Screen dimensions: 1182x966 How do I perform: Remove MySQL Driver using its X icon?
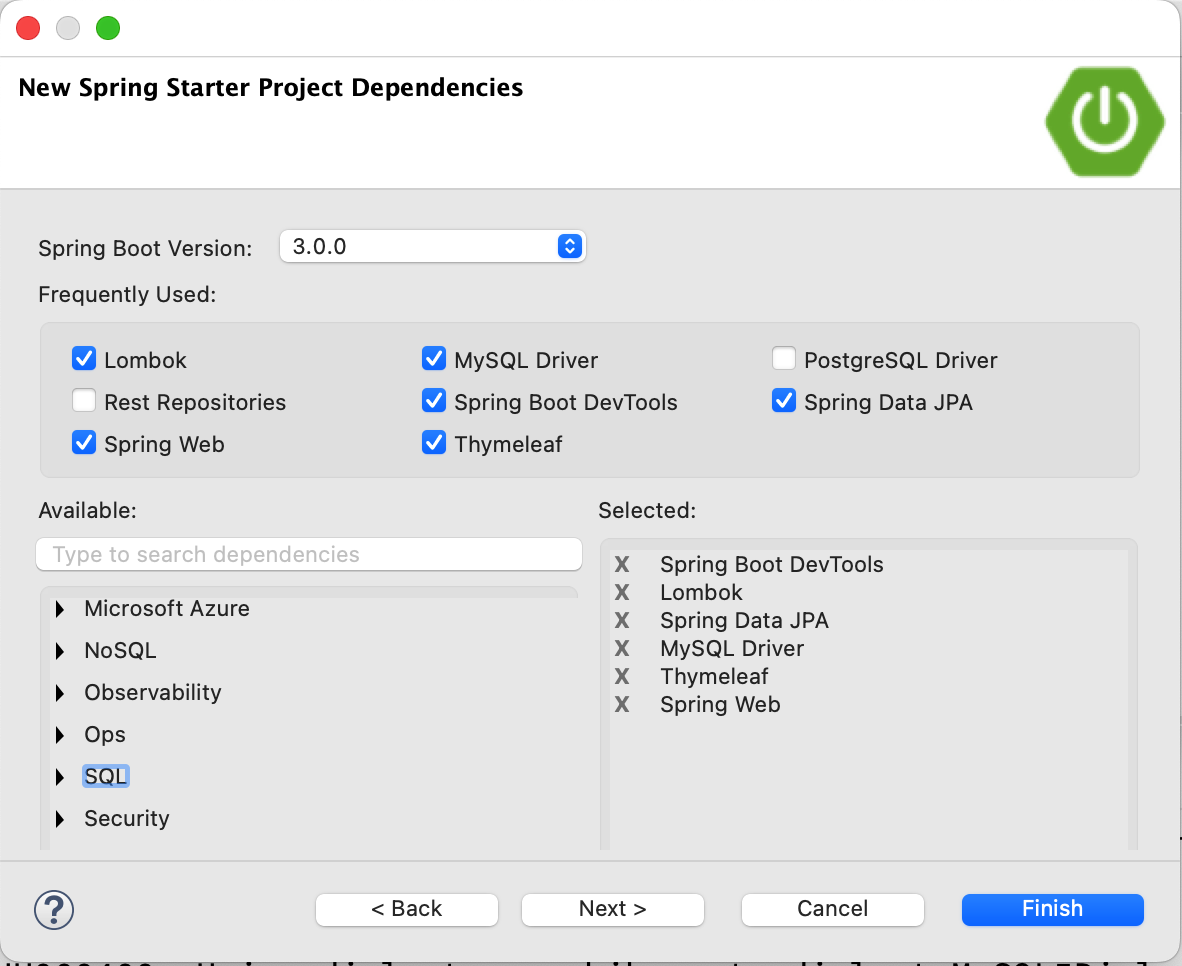(622, 649)
